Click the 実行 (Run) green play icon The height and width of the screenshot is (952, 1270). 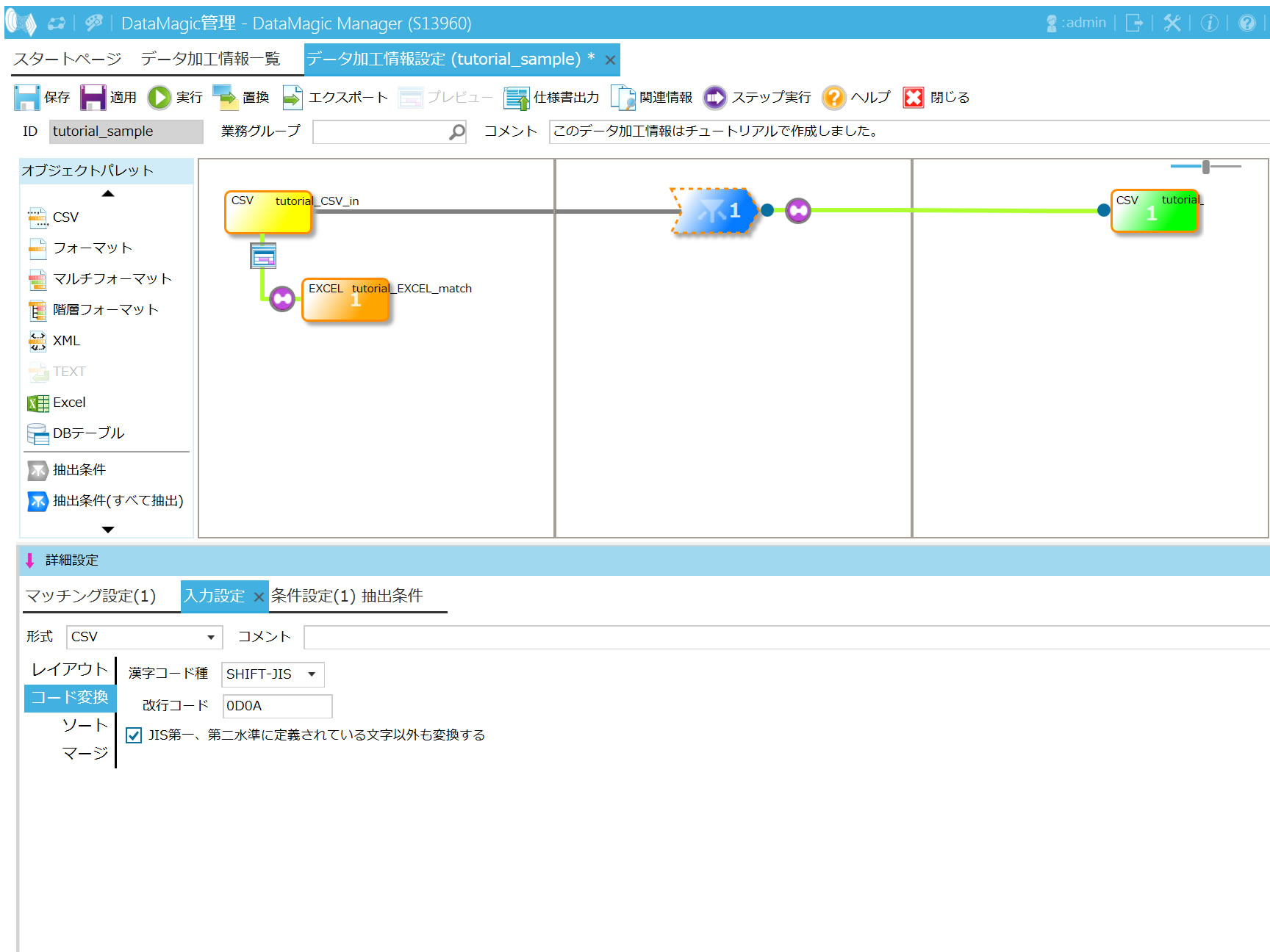159,97
